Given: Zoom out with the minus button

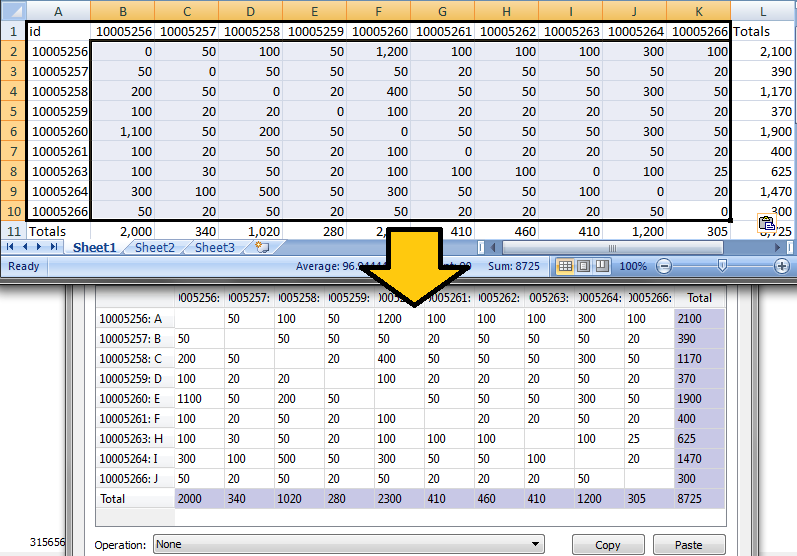Looking at the screenshot, I should [x=664, y=266].
